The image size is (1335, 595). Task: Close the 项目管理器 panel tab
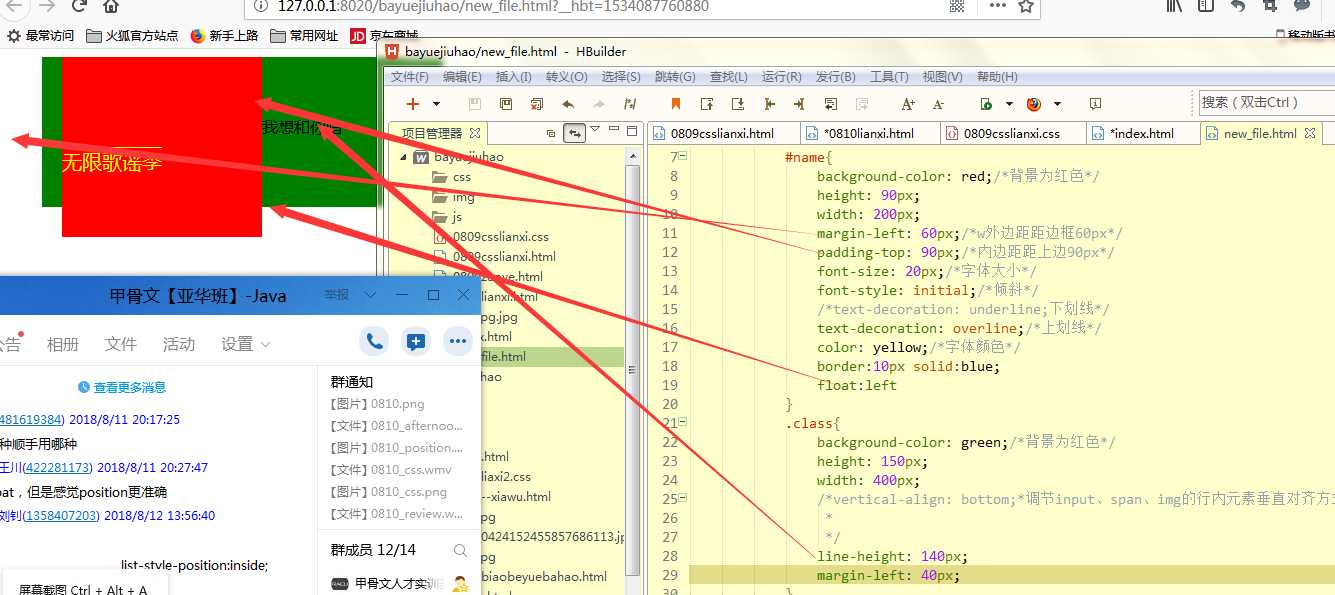pos(475,132)
